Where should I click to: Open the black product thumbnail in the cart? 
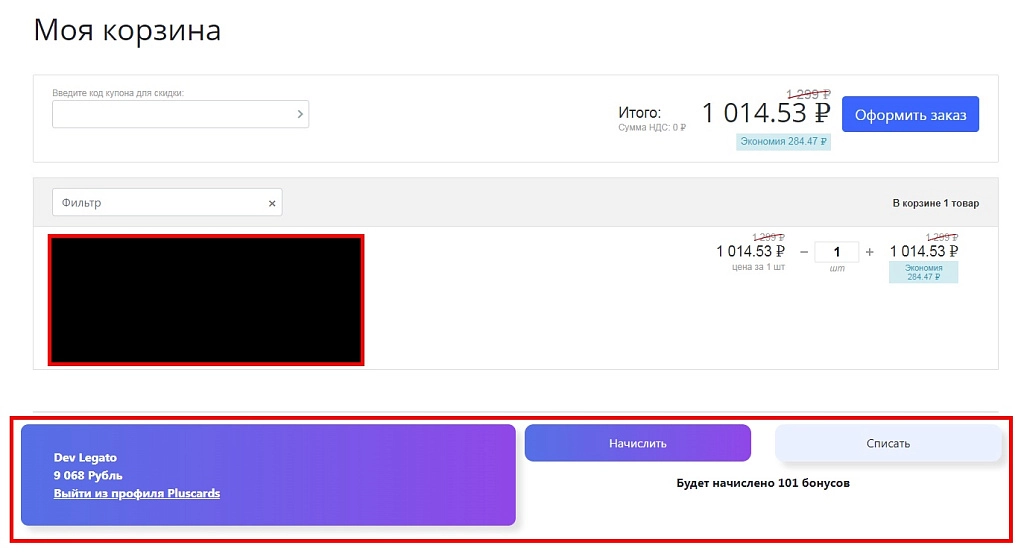click(x=206, y=300)
